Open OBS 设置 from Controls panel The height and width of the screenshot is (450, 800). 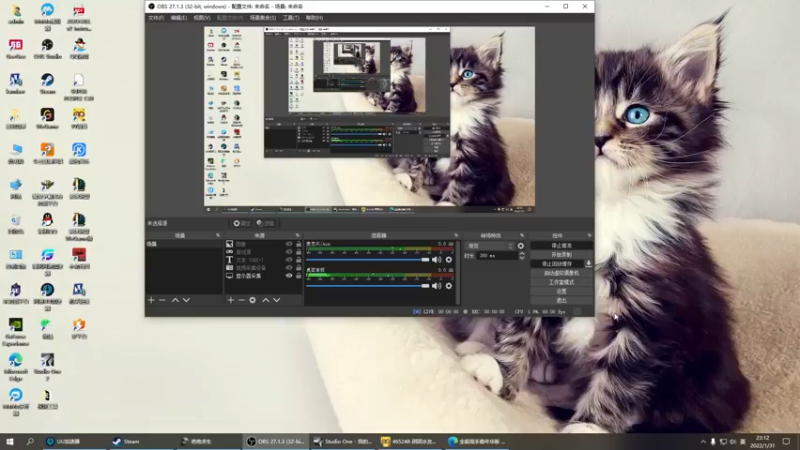(x=561, y=291)
